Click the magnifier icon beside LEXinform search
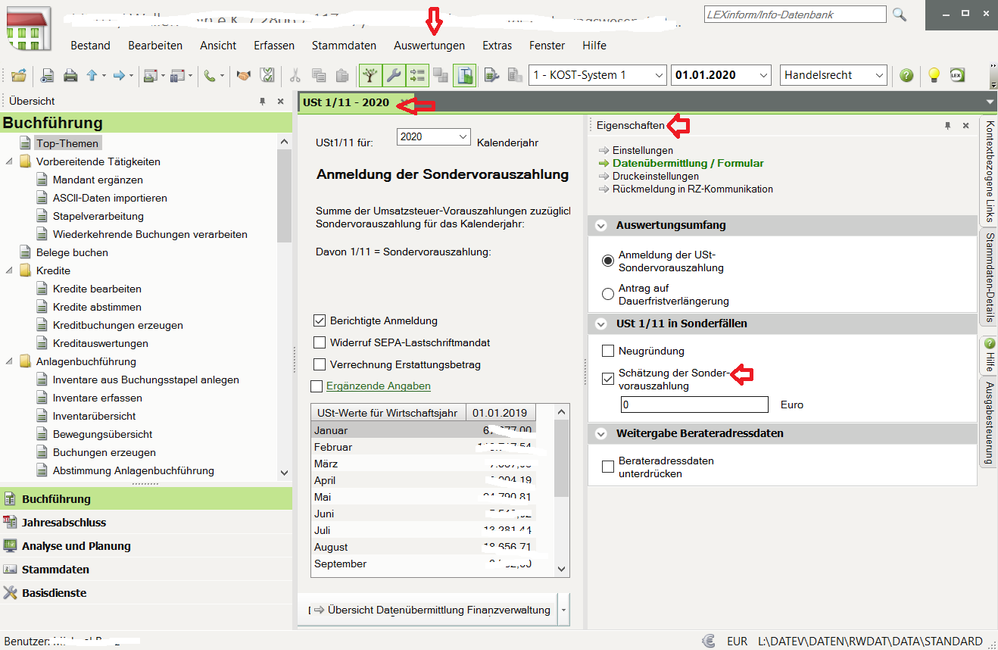The height and width of the screenshot is (650, 998). coord(899,14)
